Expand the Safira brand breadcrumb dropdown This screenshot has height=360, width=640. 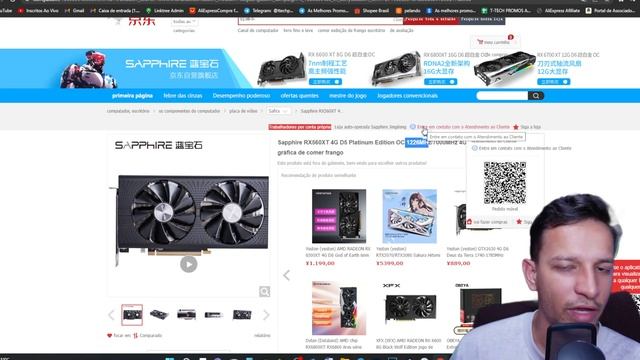point(278,111)
